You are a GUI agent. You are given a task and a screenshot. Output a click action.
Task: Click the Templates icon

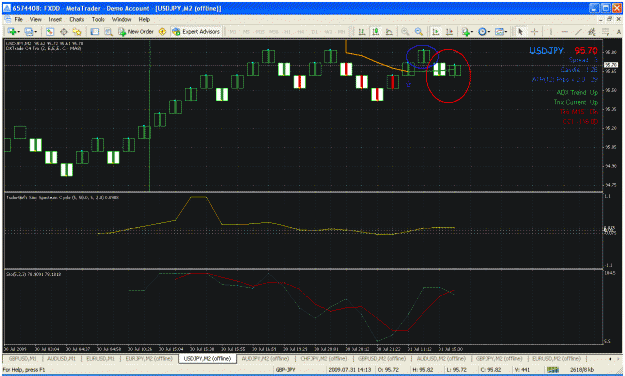(x=499, y=31)
